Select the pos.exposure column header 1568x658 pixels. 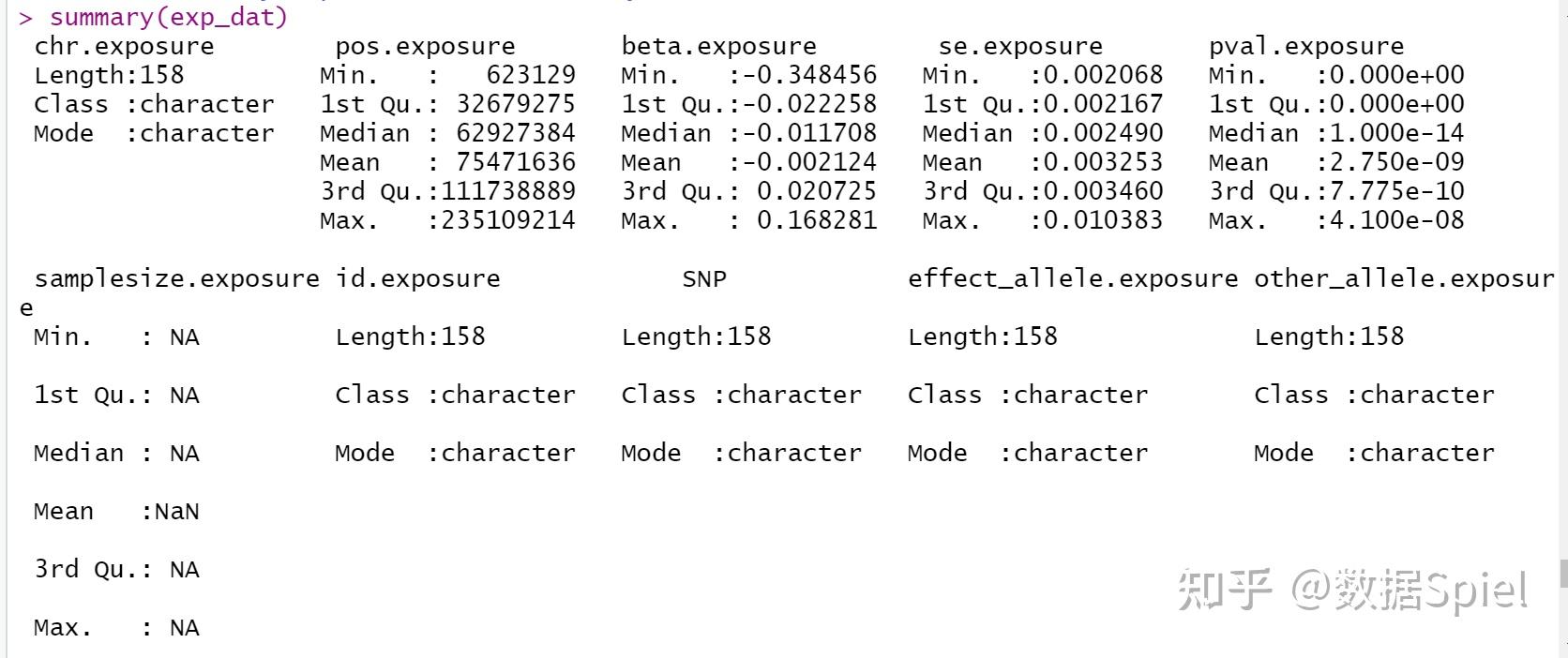point(426,46)
